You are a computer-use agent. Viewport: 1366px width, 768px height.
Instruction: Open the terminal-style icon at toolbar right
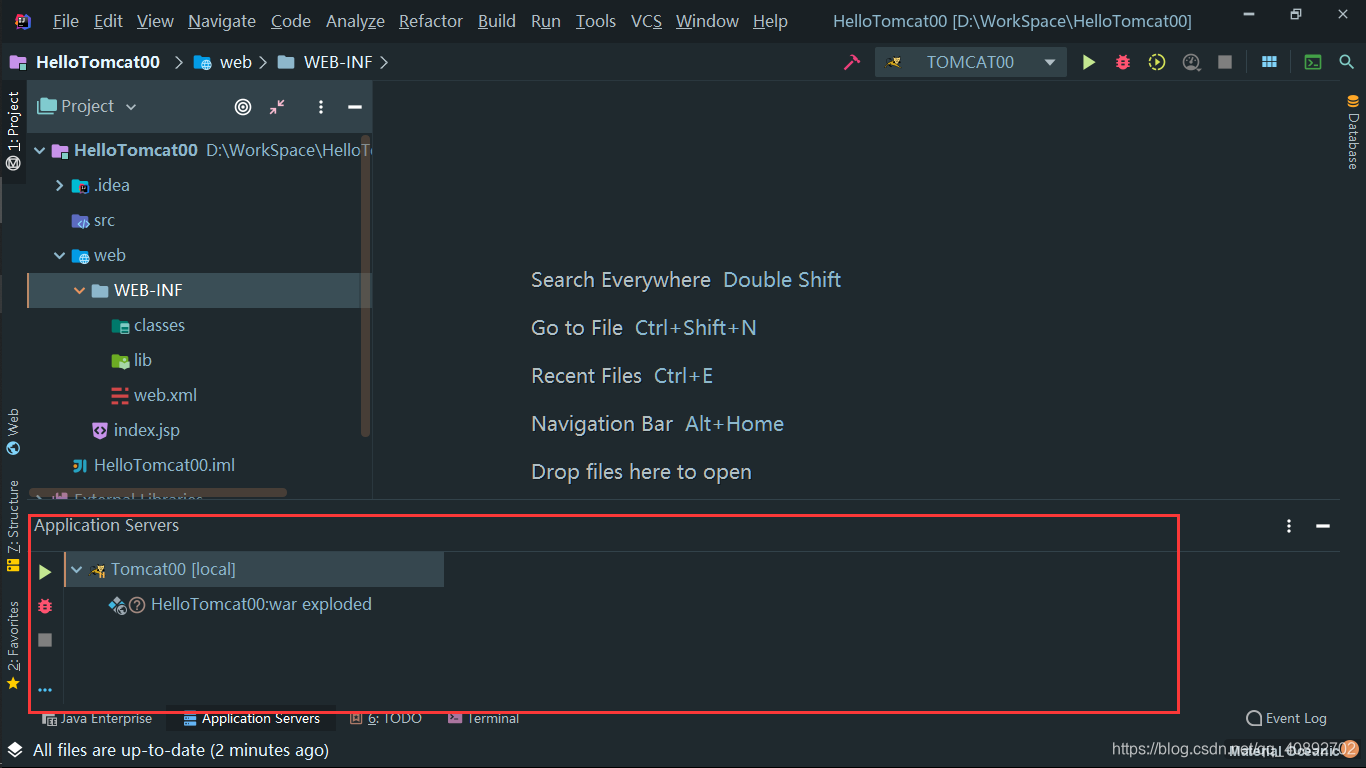(1313, 62)
